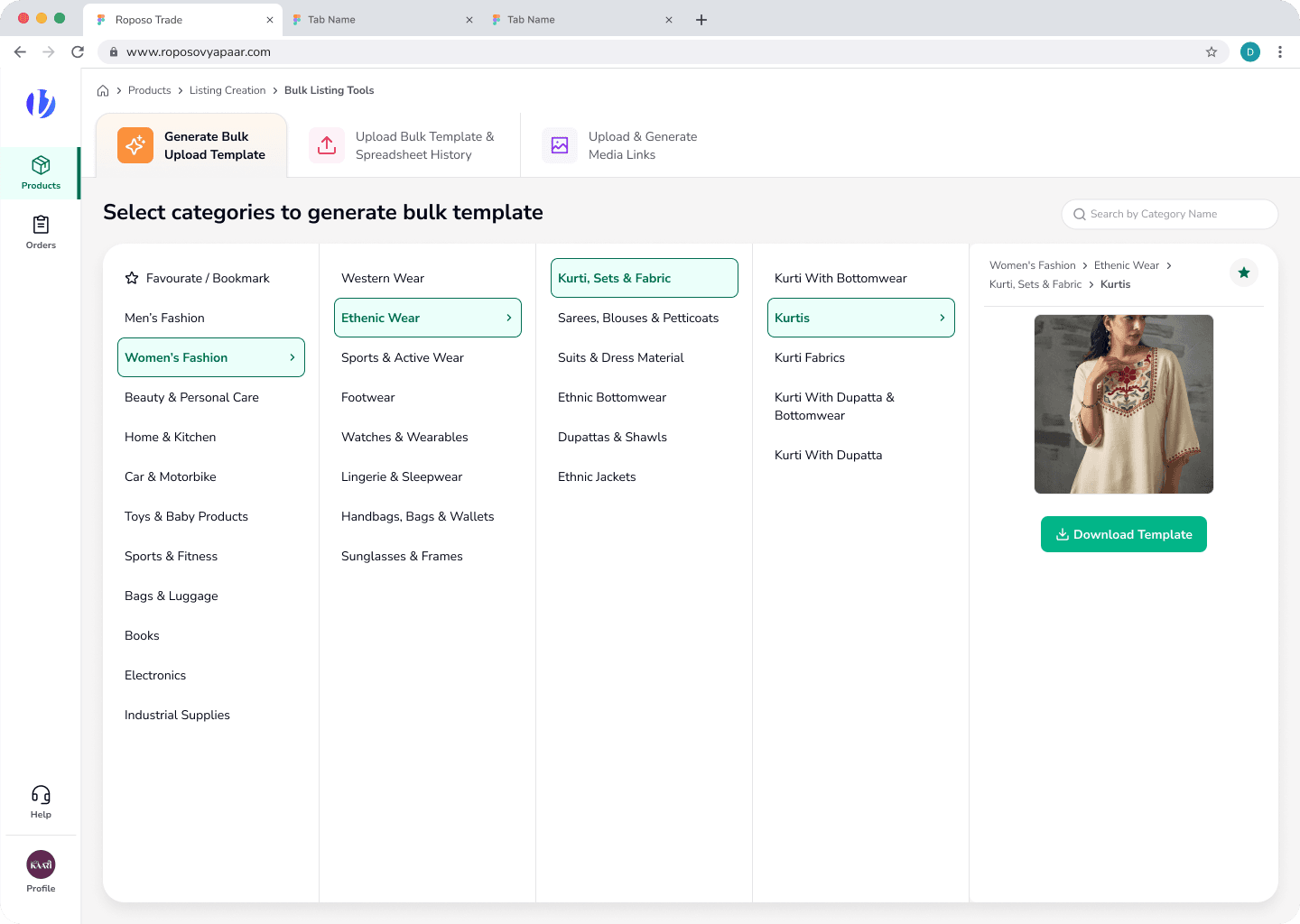1300x924 pixels.
Task: Toggle favourite star for Kurtis category
Action: point(1244,273)
